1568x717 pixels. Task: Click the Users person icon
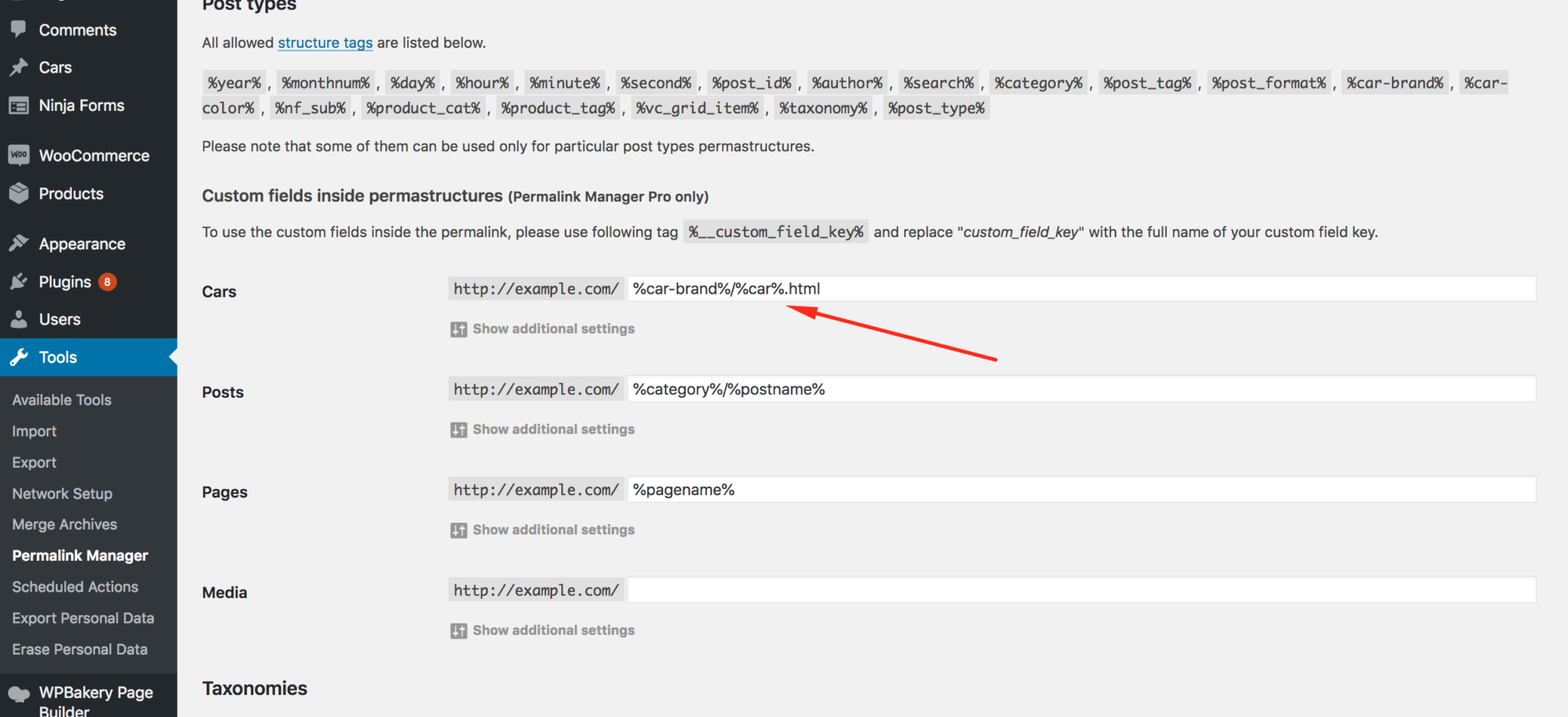coord(18,319)
